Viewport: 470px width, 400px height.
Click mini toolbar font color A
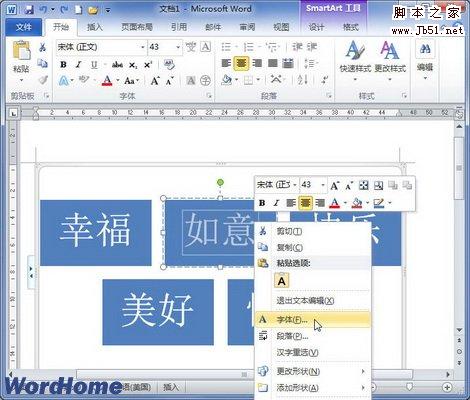pos(335,203)
